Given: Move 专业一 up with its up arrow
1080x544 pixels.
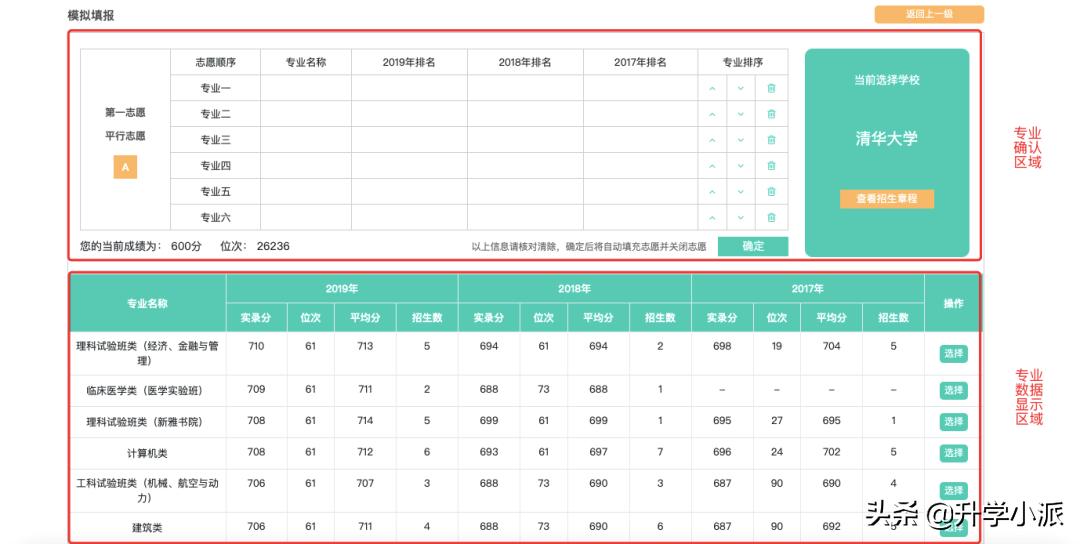Looking at the screenshot, I should pyautogui.click(x=712, y=88).
